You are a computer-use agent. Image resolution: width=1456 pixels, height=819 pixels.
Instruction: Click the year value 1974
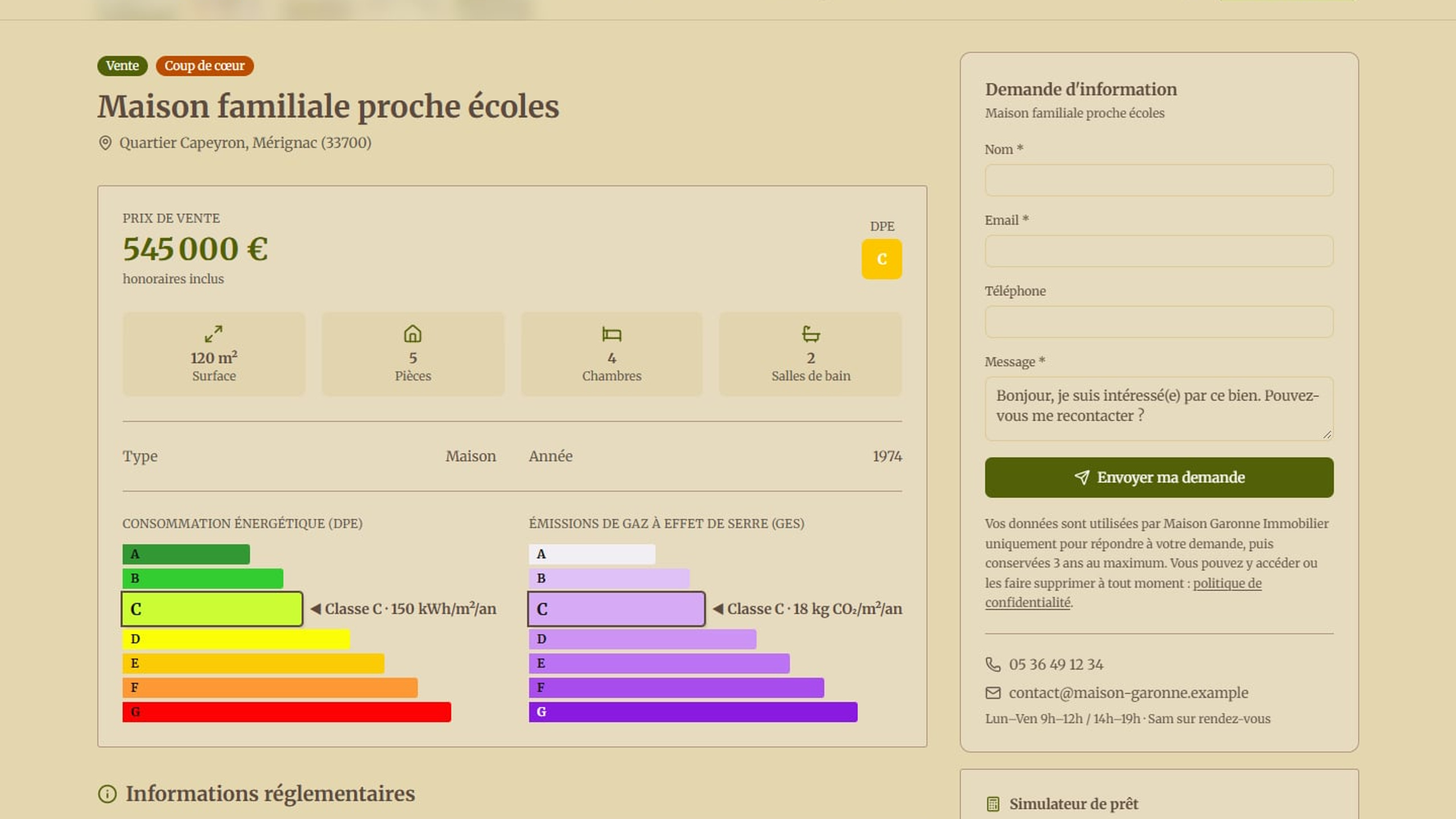(887, 456)
